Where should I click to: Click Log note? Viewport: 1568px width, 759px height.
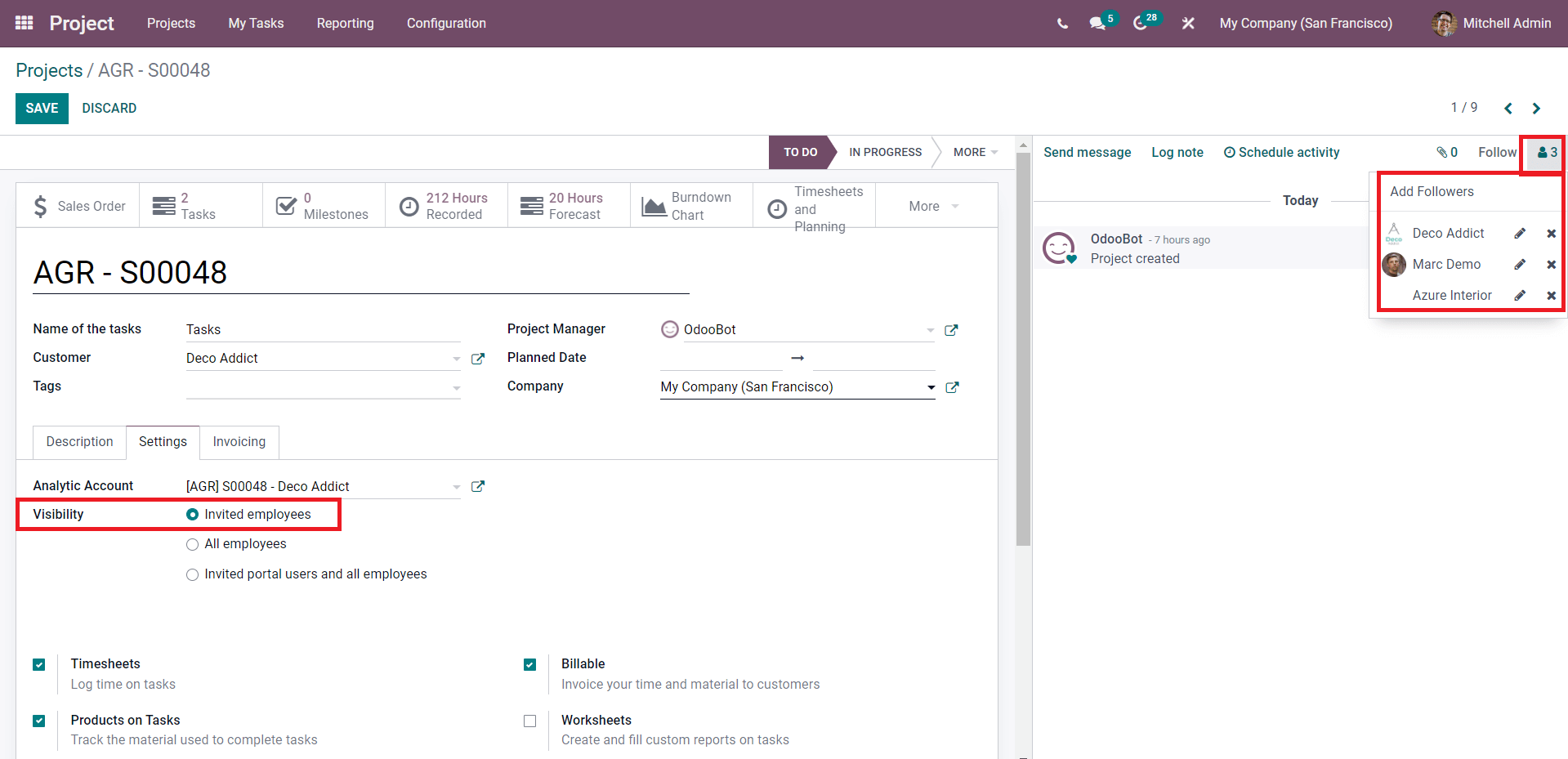pos(1177,153)
